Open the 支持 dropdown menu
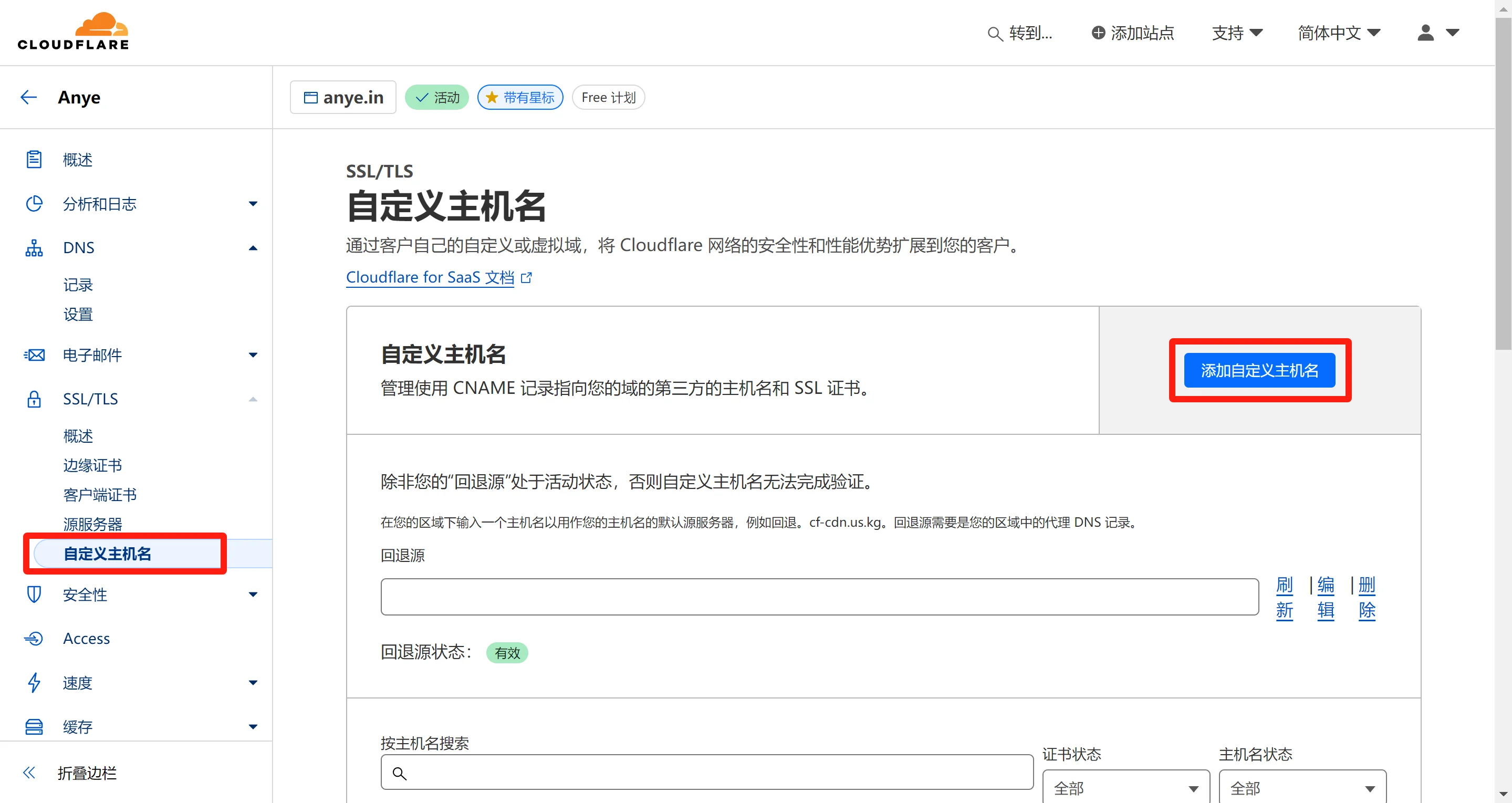 tap(1237, 33)
